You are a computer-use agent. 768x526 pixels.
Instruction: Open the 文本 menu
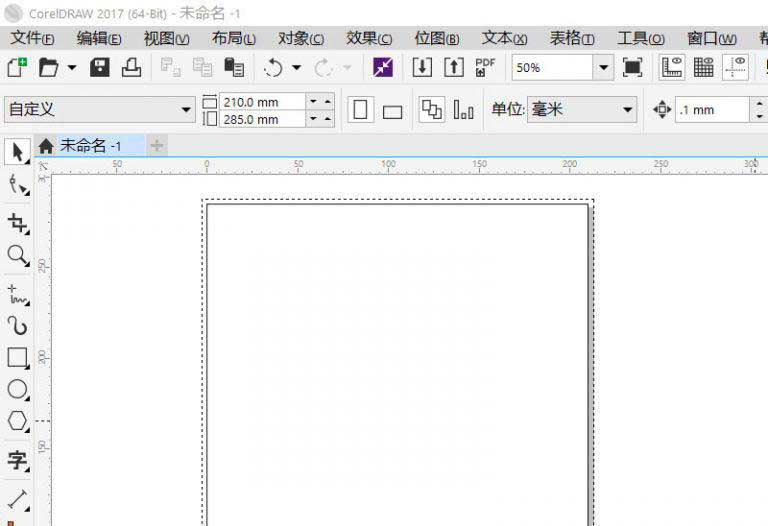(x=504, y=38)
